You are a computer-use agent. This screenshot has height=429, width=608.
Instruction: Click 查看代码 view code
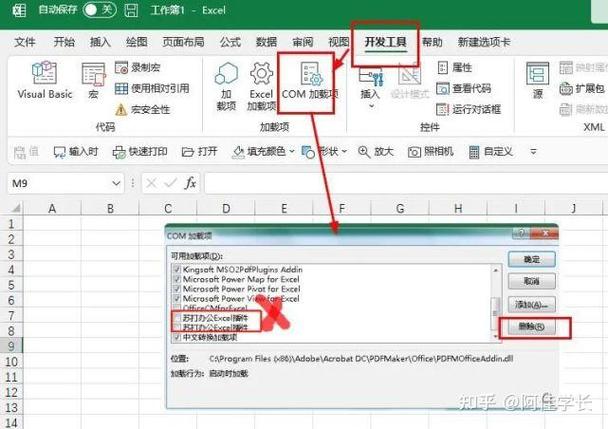[x=464, y=88]
